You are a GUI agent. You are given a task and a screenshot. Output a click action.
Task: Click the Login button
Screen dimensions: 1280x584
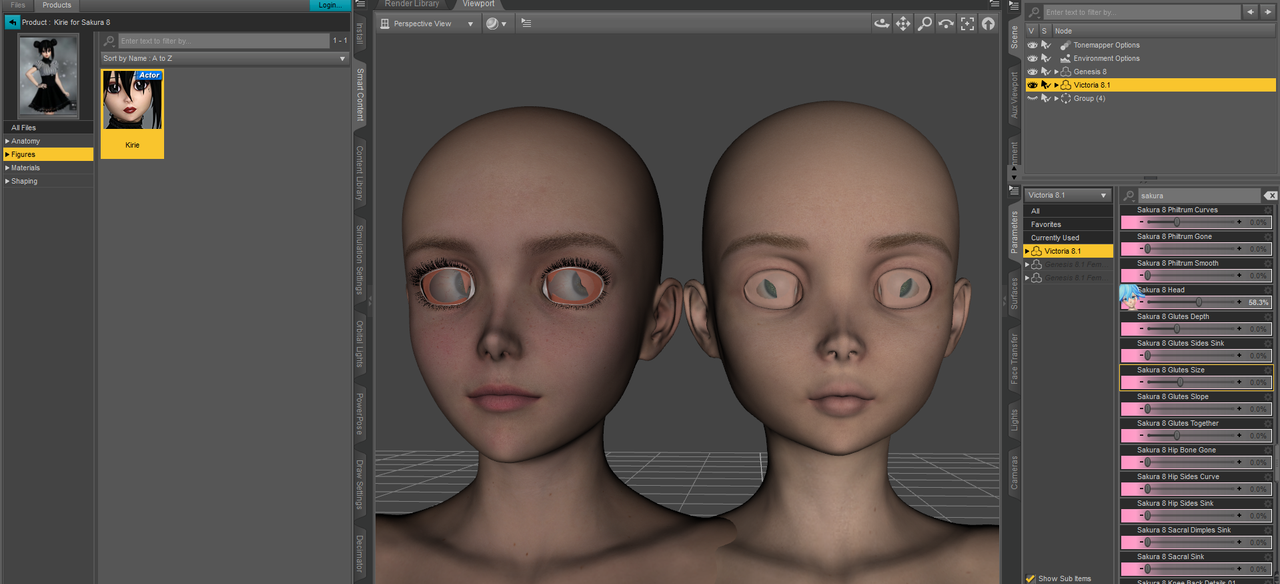point(329,5)
